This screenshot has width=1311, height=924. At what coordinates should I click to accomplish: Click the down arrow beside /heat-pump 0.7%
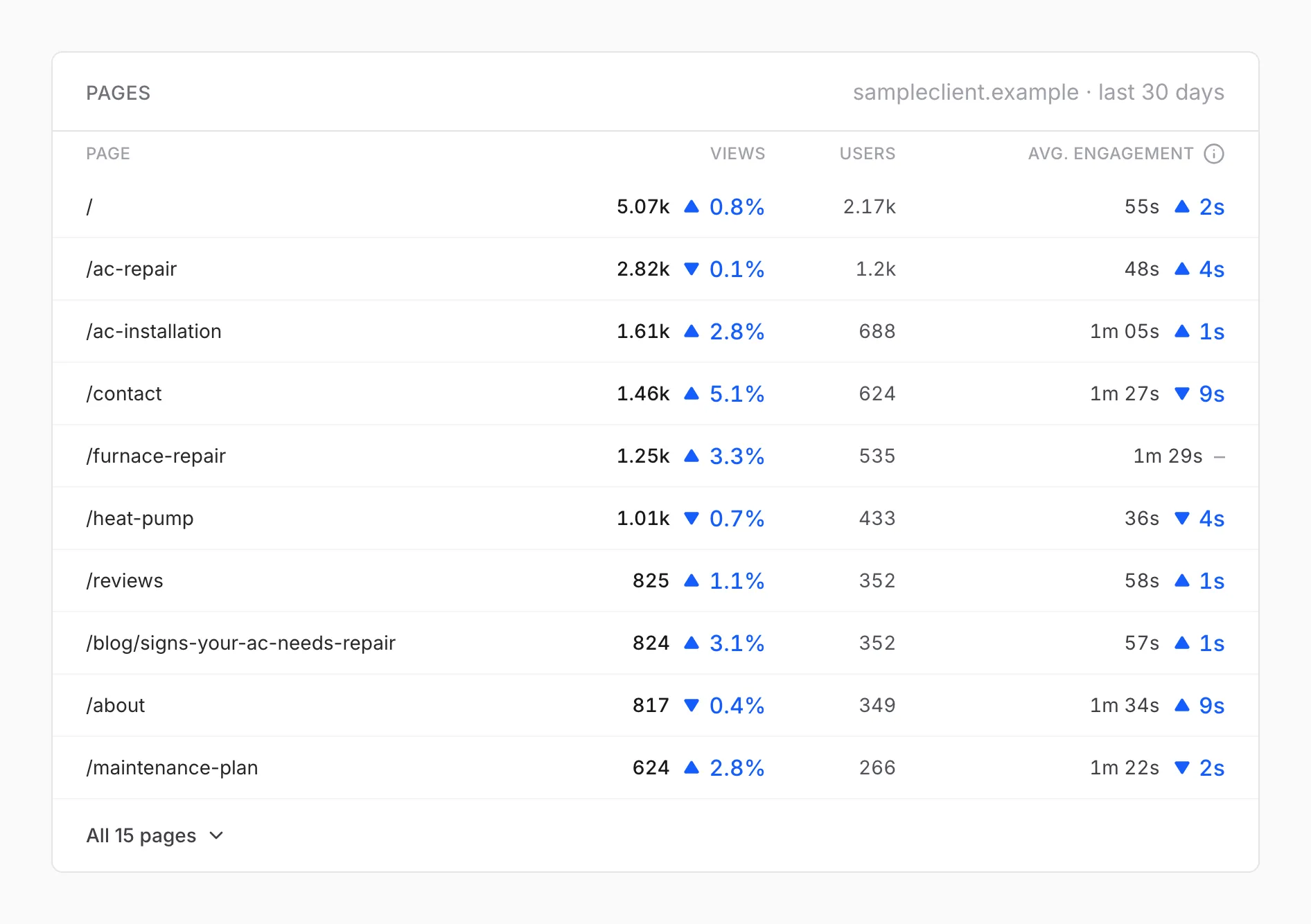tap(691, 518)
